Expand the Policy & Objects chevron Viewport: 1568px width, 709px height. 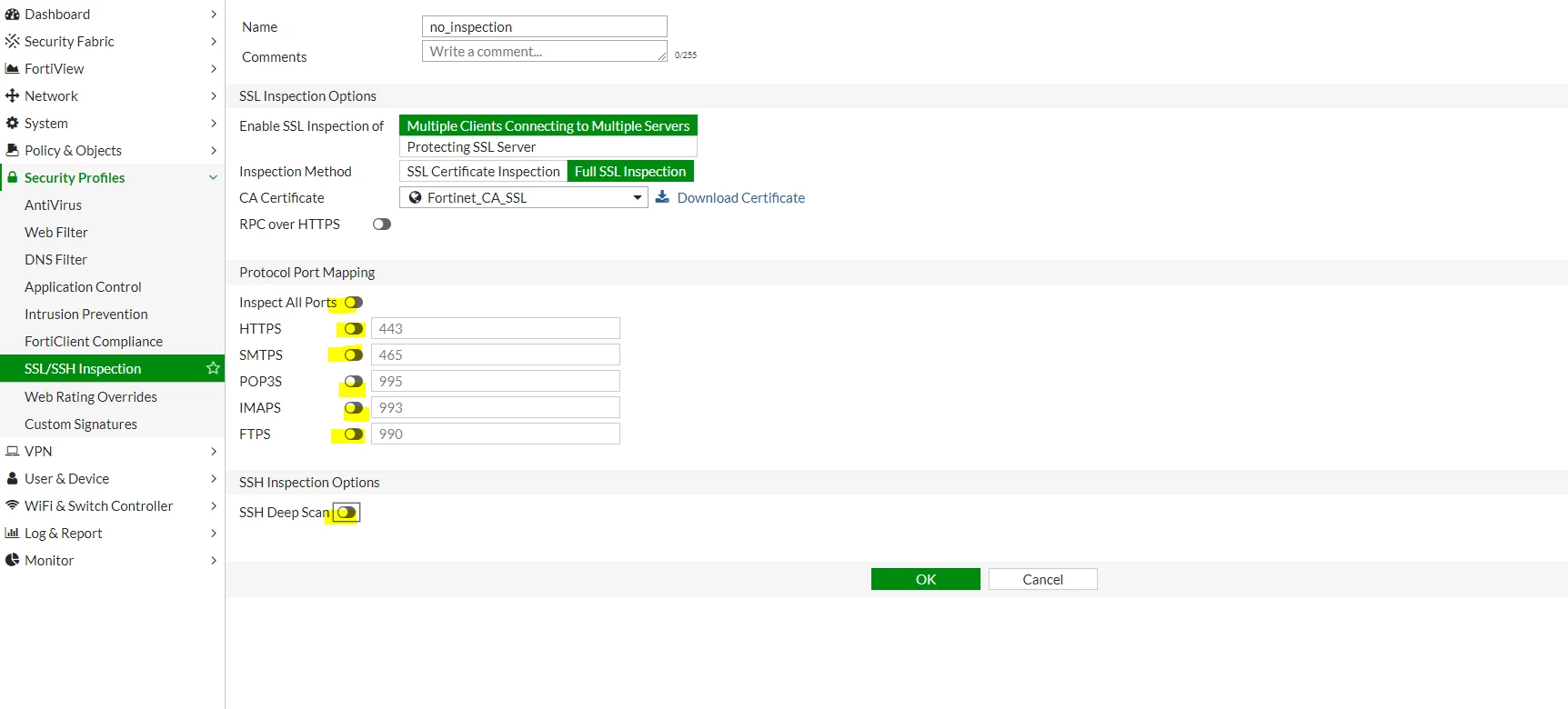[x=214, y=151]
